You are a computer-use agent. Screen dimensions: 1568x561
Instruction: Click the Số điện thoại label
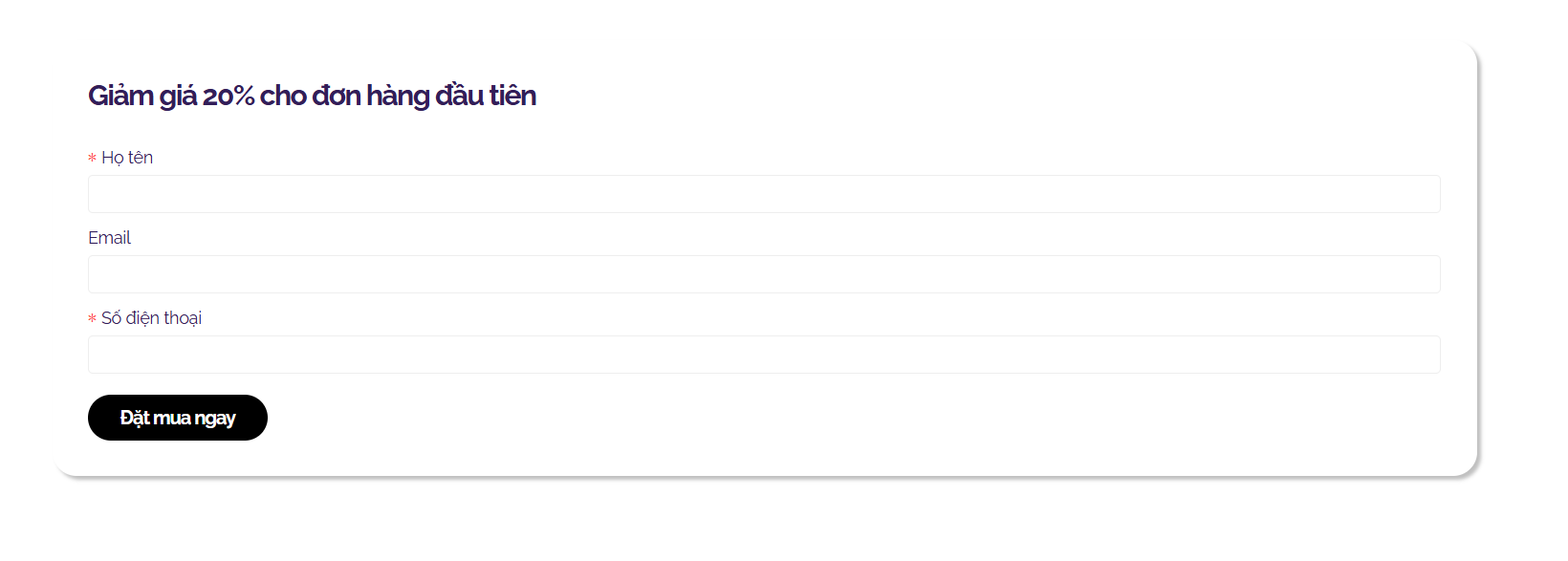pos(151,318)
